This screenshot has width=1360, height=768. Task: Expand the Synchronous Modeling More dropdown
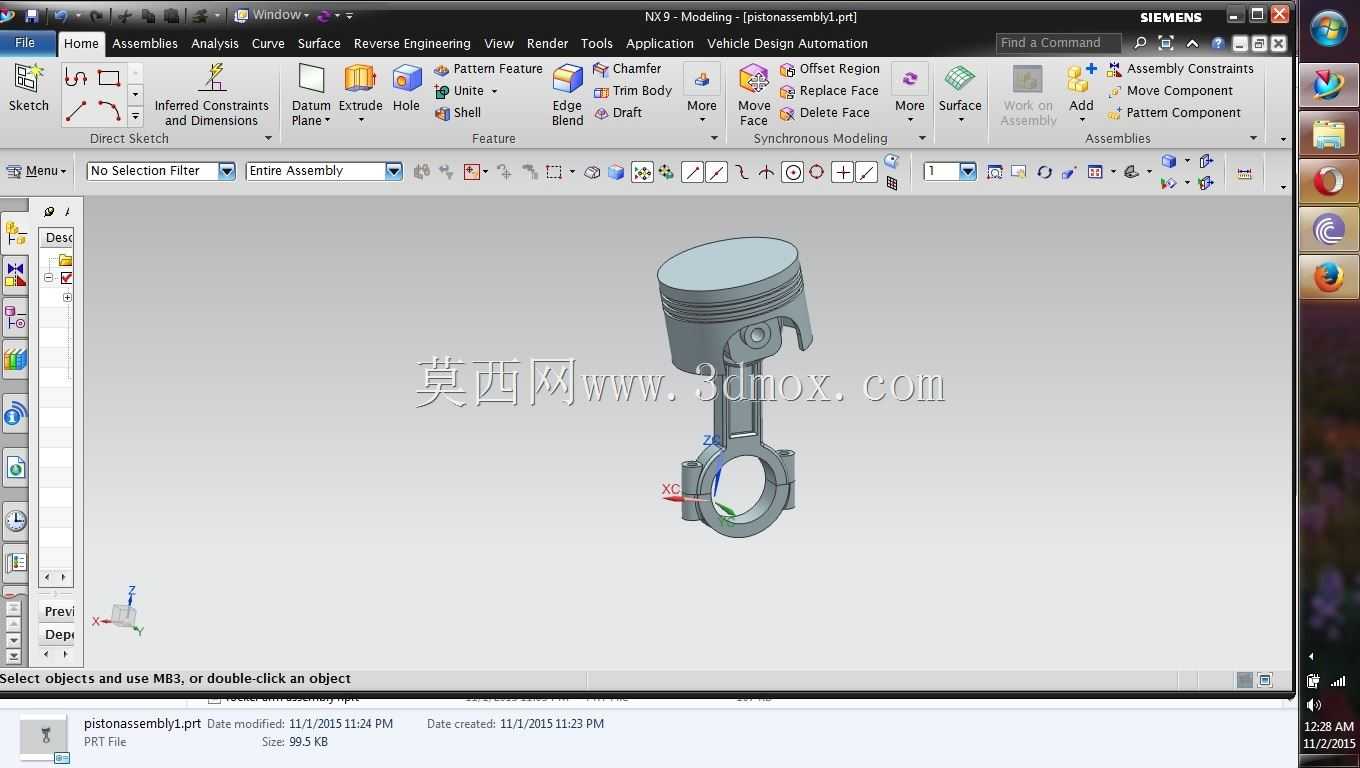[x=909, y=96]
